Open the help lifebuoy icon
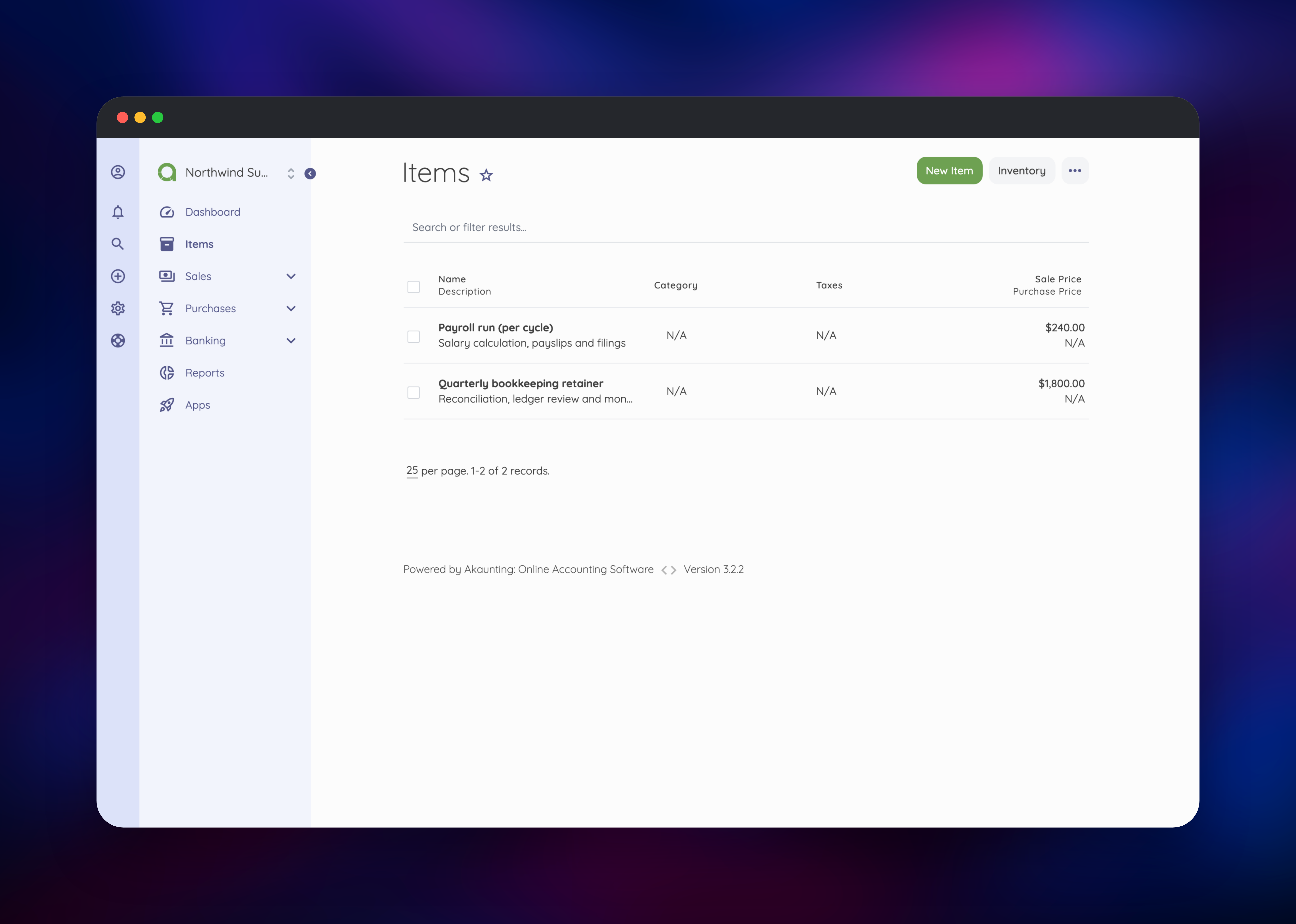The width and height of the screenshot is (1296, 924). pyautogui.click(x=118, y=341)
